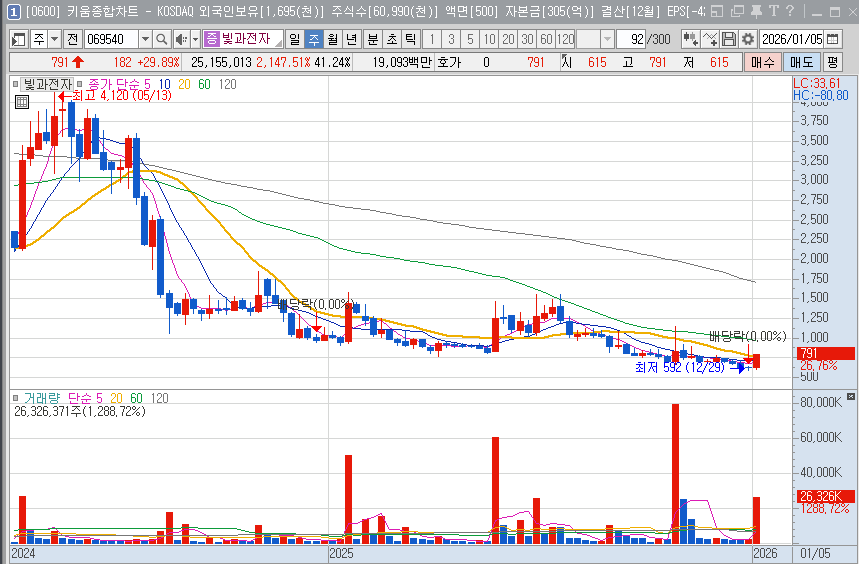Image resolution: width=859 pixels, height=564 pixels.
Task: Open the calendar date picker icon
Action: [x=832, y=39]
